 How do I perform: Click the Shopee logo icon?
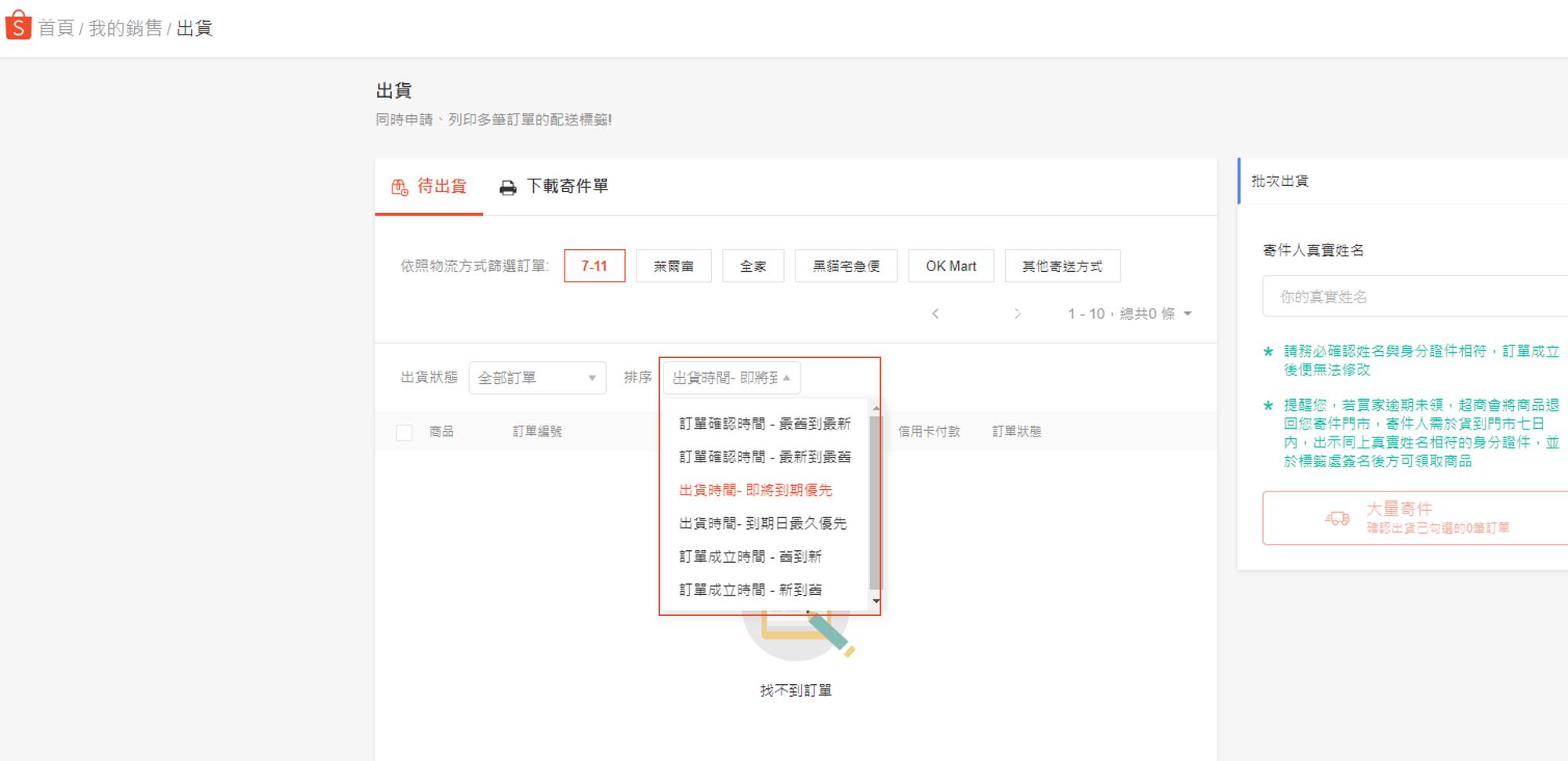pos(18,26)
